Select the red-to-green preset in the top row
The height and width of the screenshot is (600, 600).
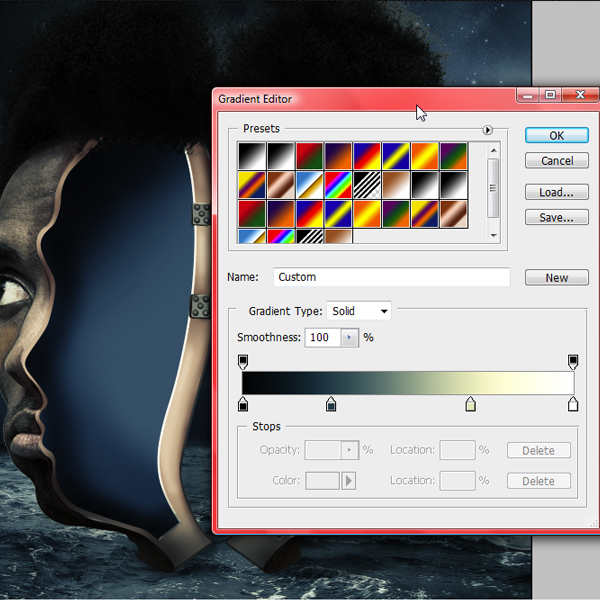tap(309, 156)
